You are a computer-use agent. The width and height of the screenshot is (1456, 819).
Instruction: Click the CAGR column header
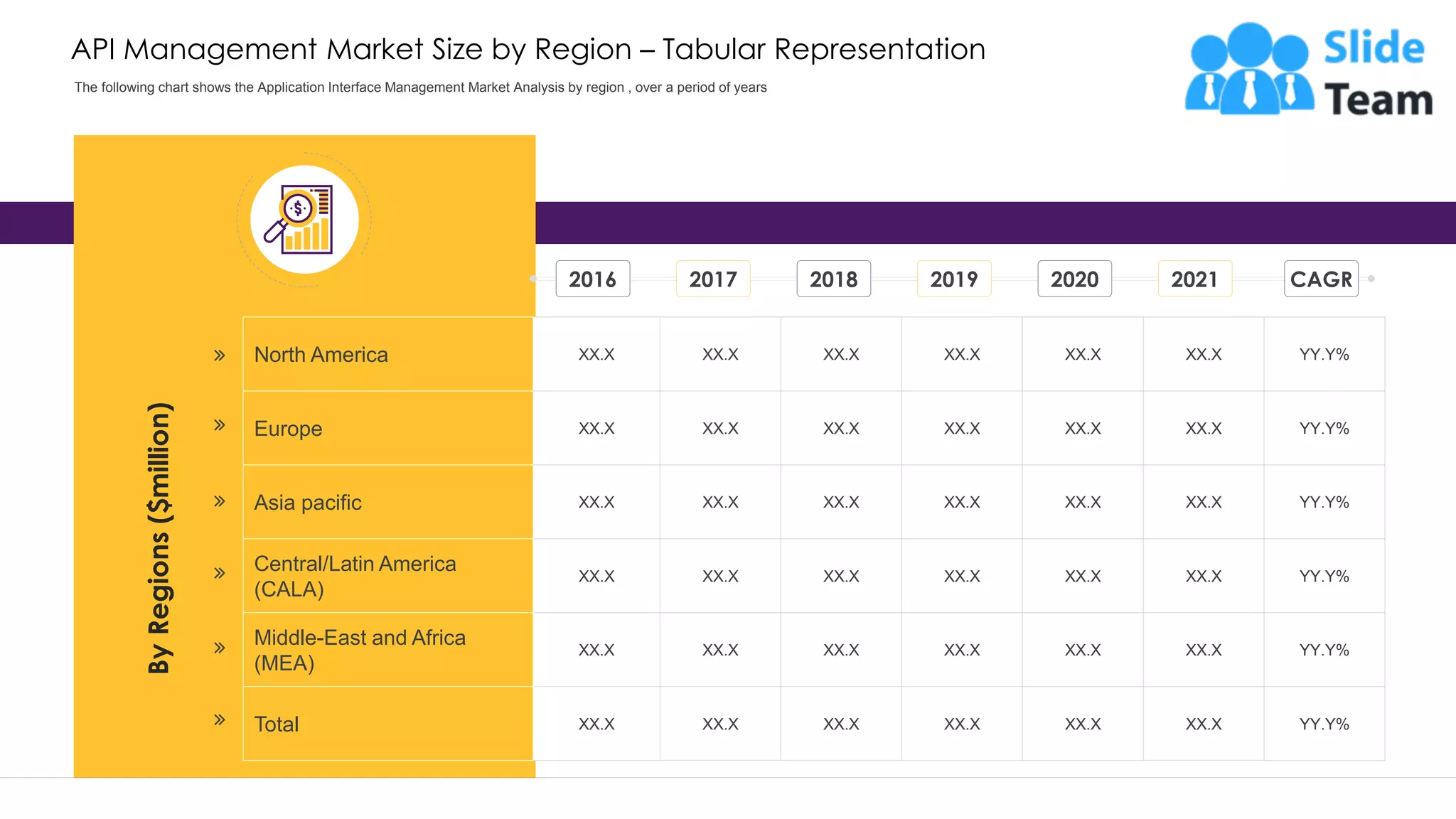click(1321, 279)
